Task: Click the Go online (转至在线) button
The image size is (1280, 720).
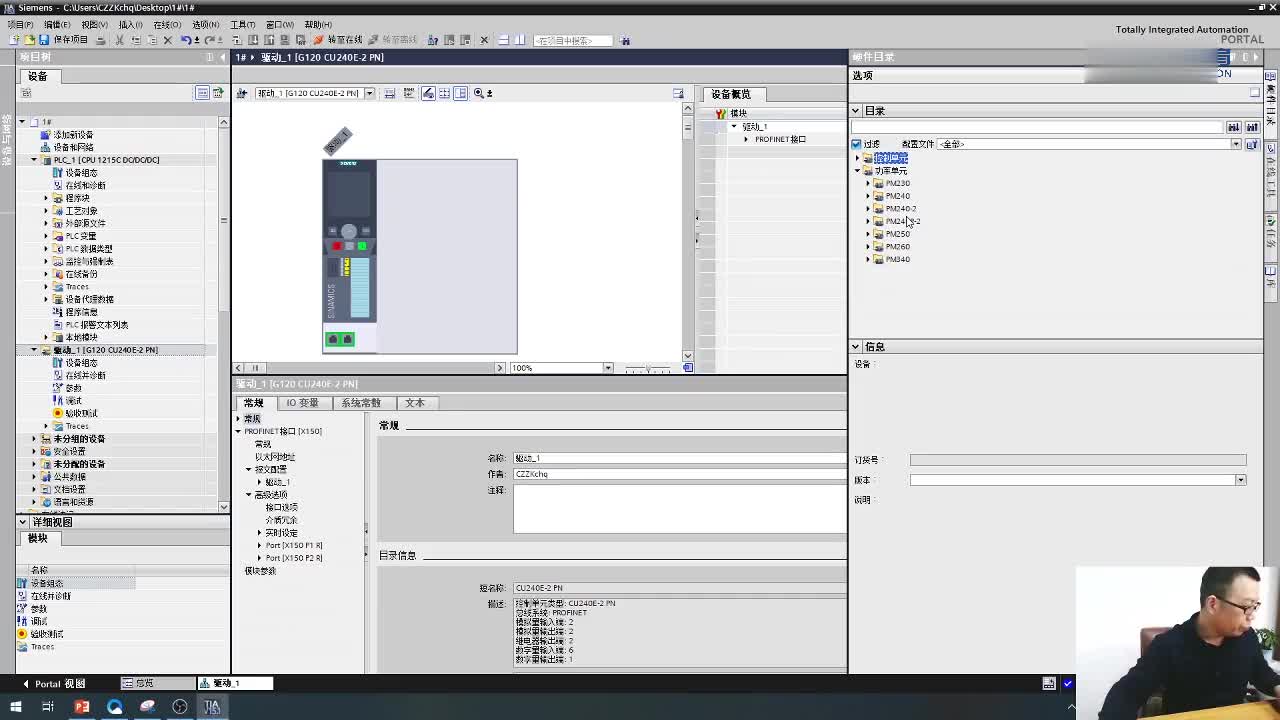Action: tap(338, 40)
